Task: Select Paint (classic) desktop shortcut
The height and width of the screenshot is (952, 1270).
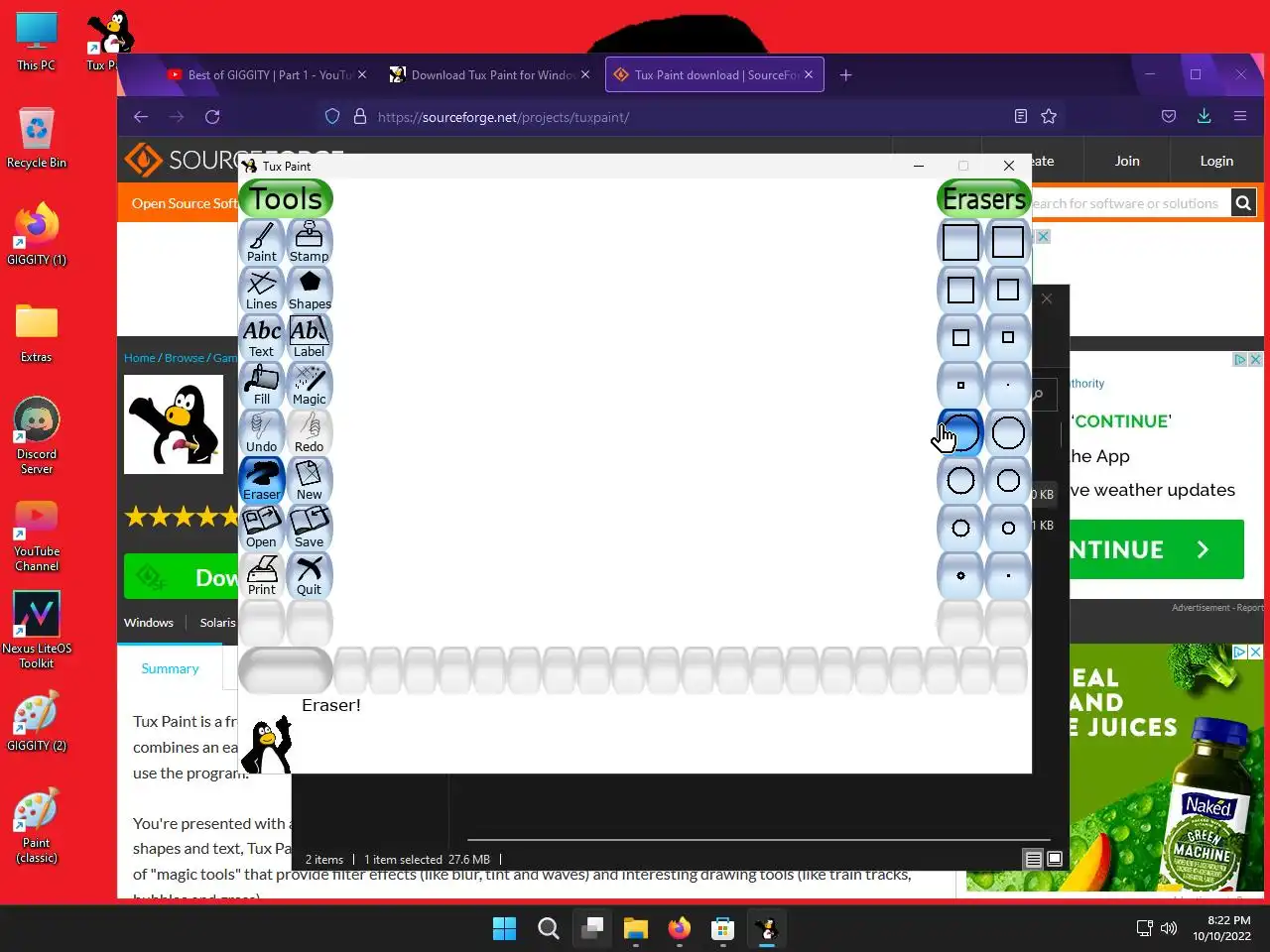Action: pyautogui.click(x=37, y=827)
